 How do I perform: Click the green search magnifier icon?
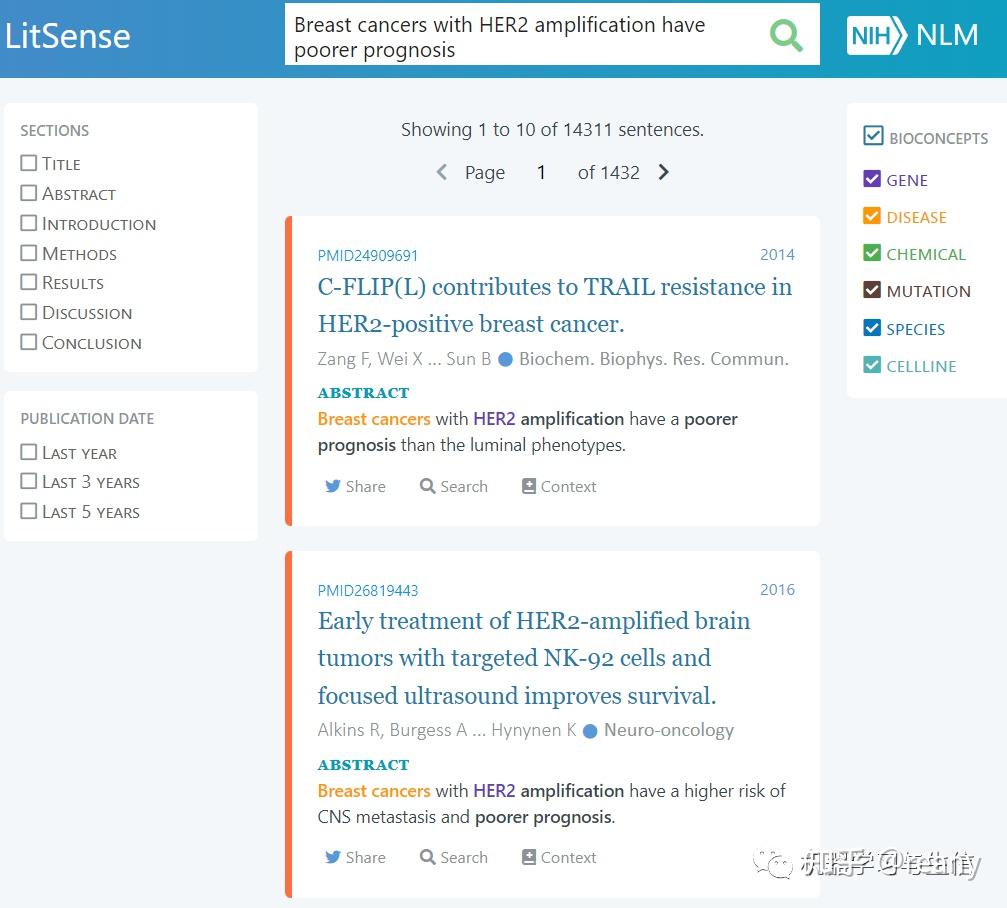(786, 36)
